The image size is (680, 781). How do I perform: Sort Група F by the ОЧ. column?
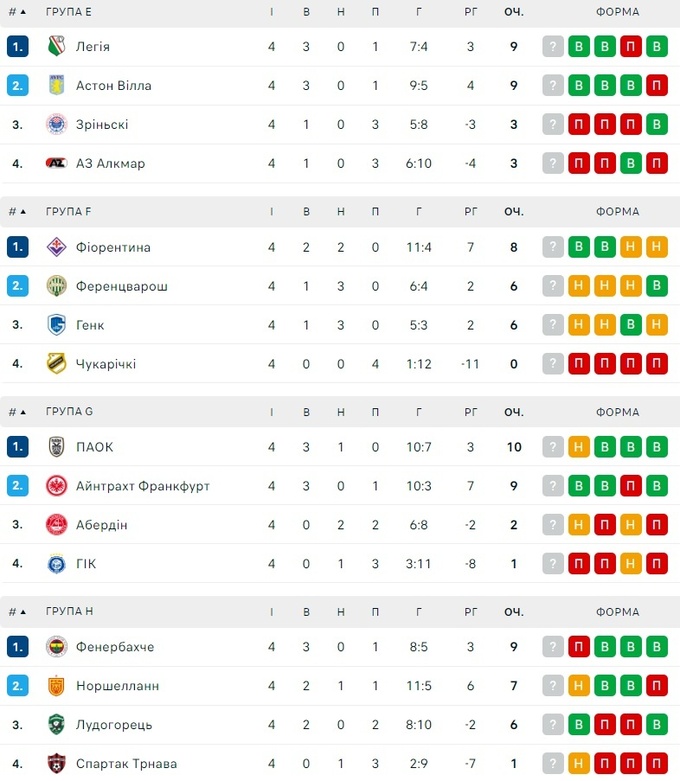[x=513, y=212]
